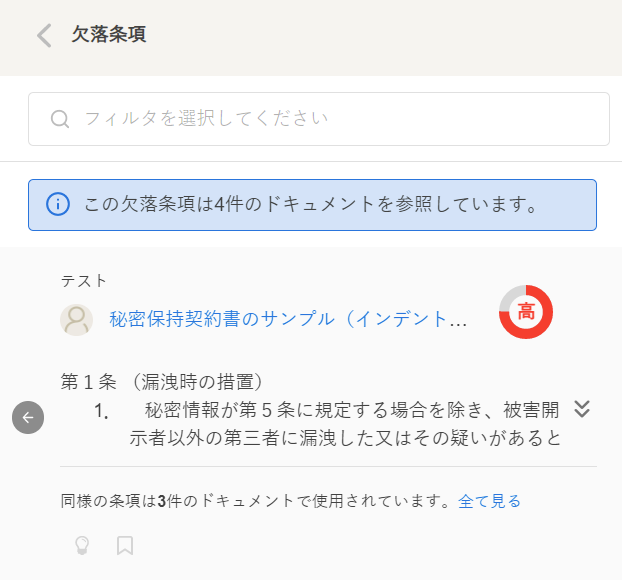Click the 全て見る link
Screen dimensions: 622x580
490,501
